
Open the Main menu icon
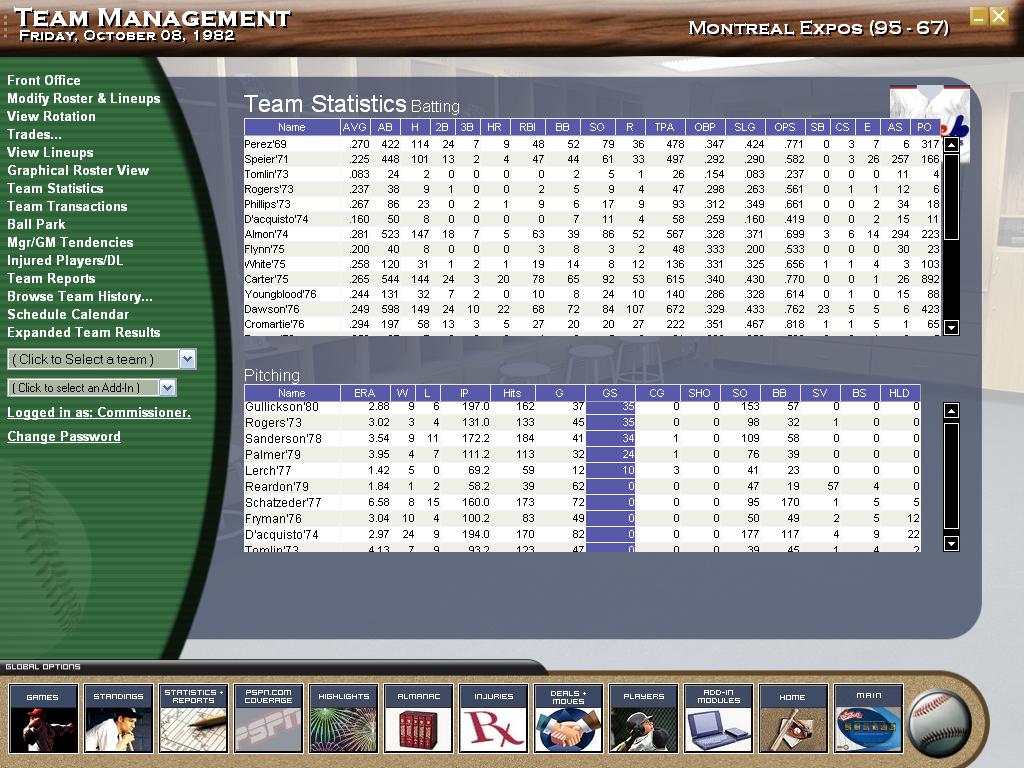pyautogui.click(x=869, y=718)
